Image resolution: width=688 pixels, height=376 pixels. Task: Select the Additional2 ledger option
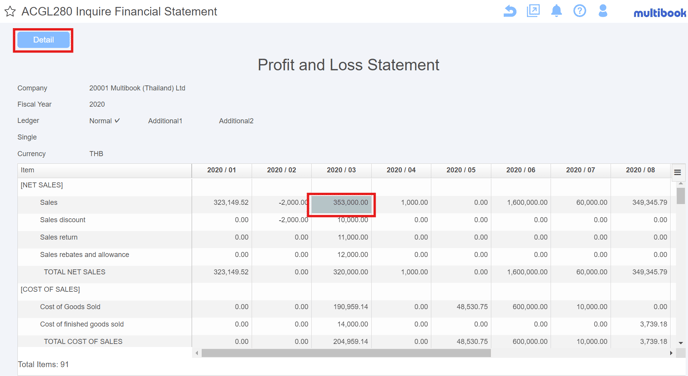(x=236, y=121)
